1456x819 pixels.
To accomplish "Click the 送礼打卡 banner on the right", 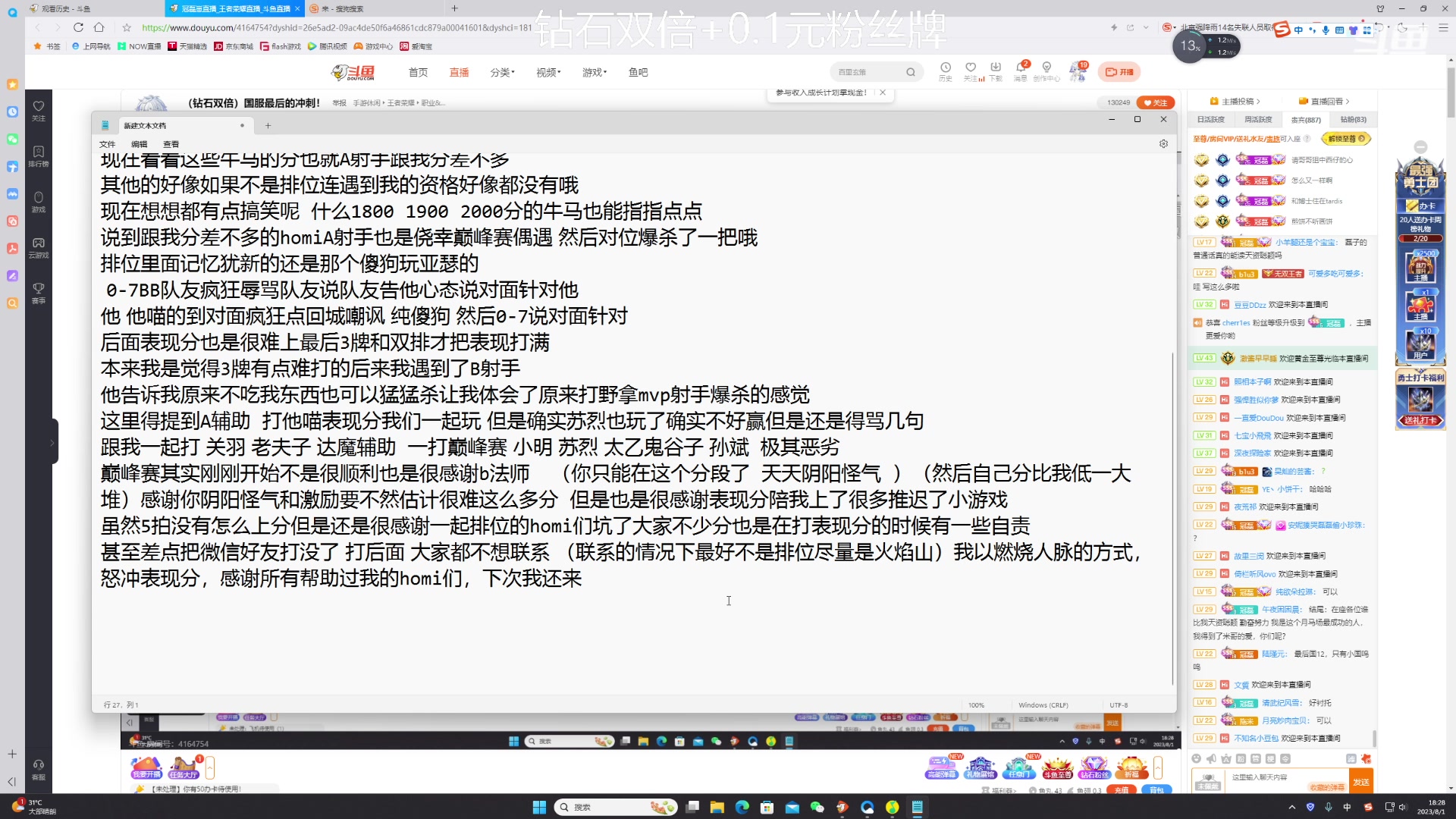I will pos(1421,420).
